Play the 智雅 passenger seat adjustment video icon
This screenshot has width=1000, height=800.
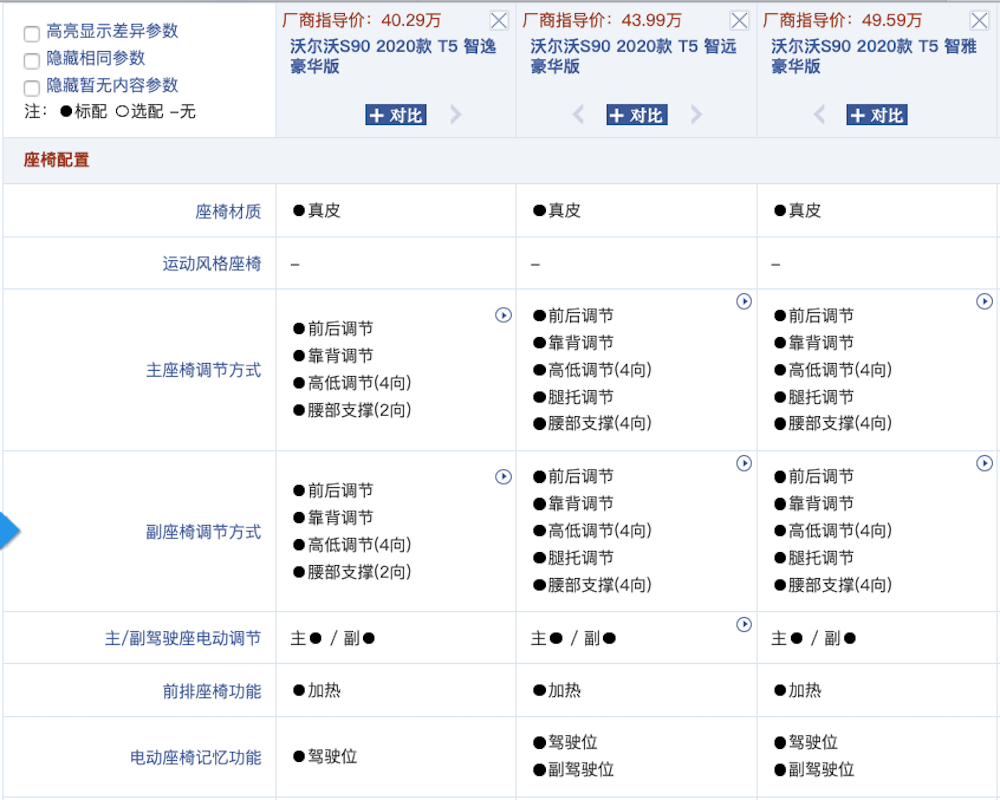(985, 463)
